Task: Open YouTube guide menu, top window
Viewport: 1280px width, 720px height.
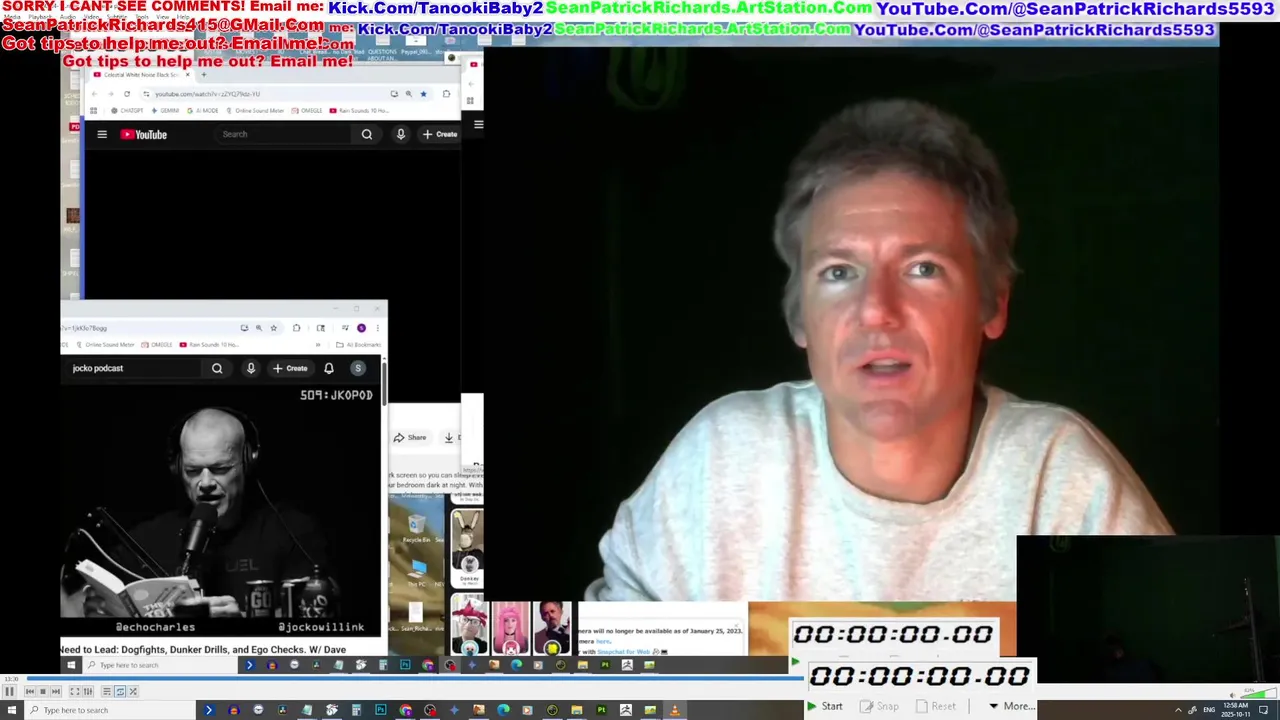Action: point(102,134)
